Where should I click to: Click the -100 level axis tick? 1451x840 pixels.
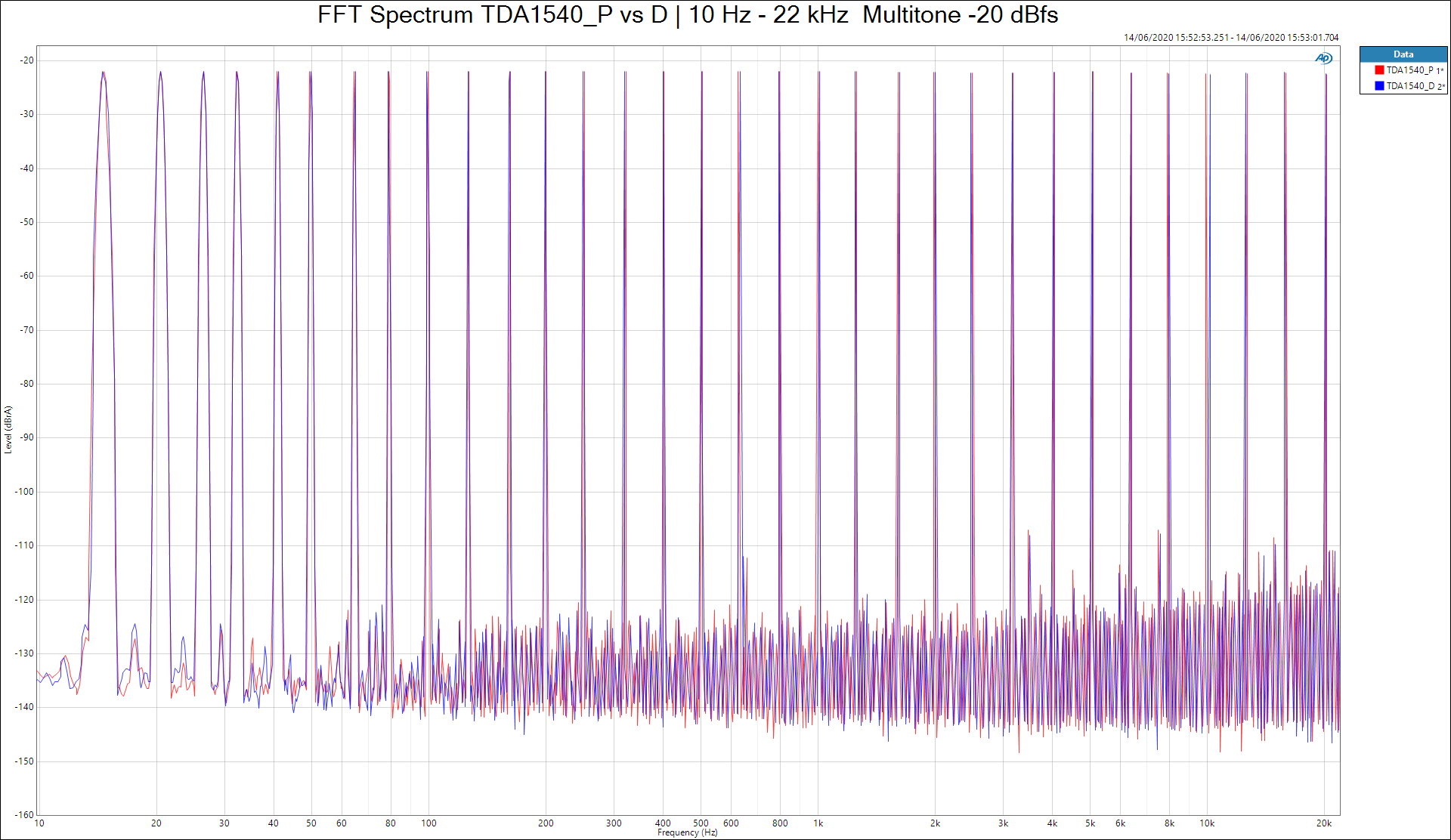tap(24, 492)
